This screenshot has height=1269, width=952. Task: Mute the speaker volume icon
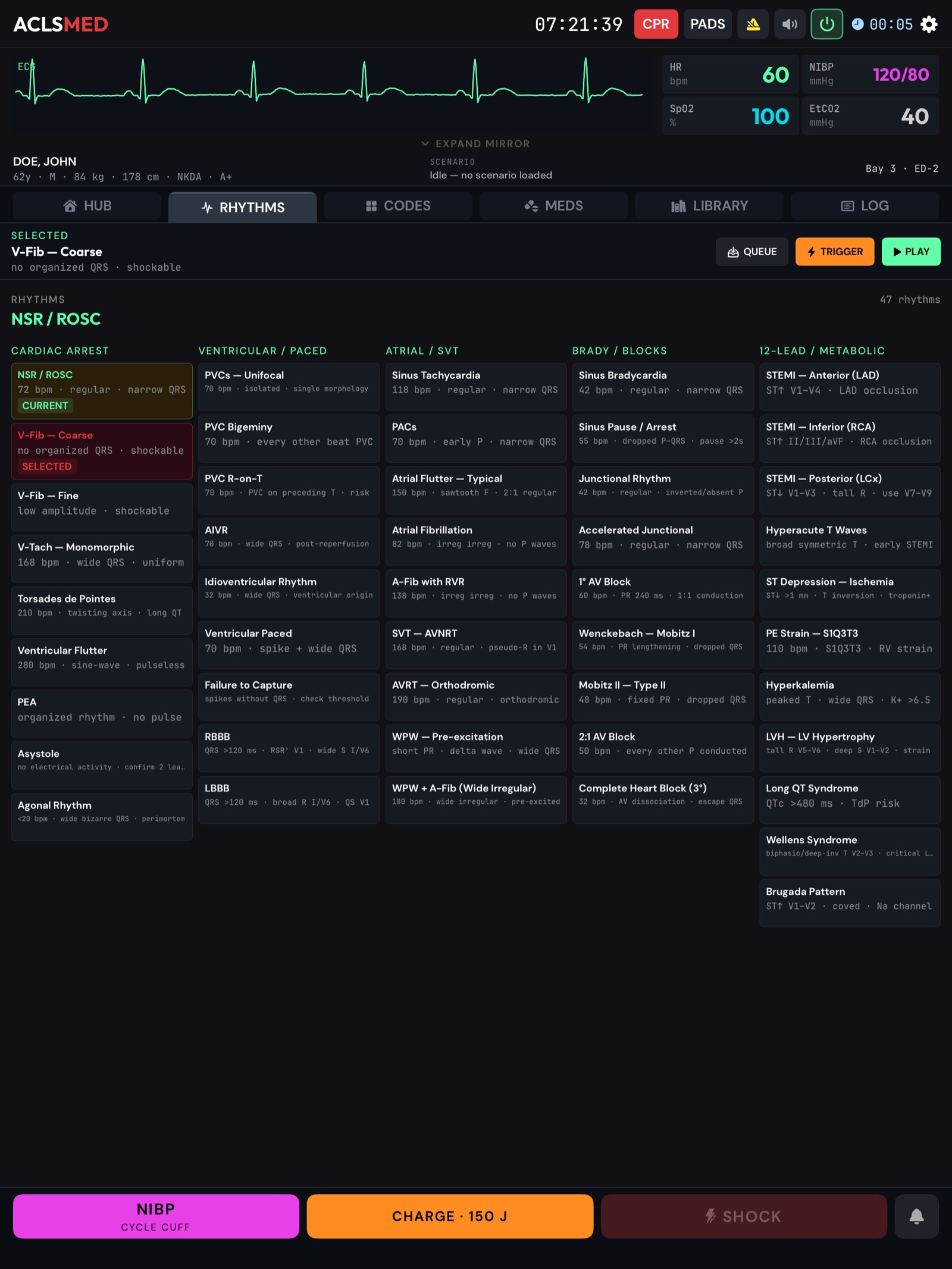(x=790, y=24)
